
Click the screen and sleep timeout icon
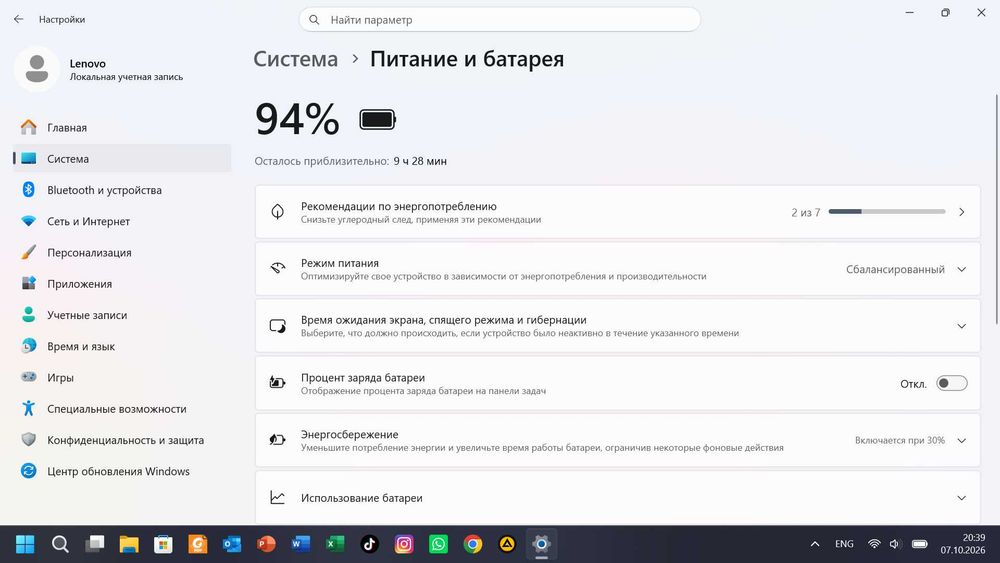click(277, 326)
